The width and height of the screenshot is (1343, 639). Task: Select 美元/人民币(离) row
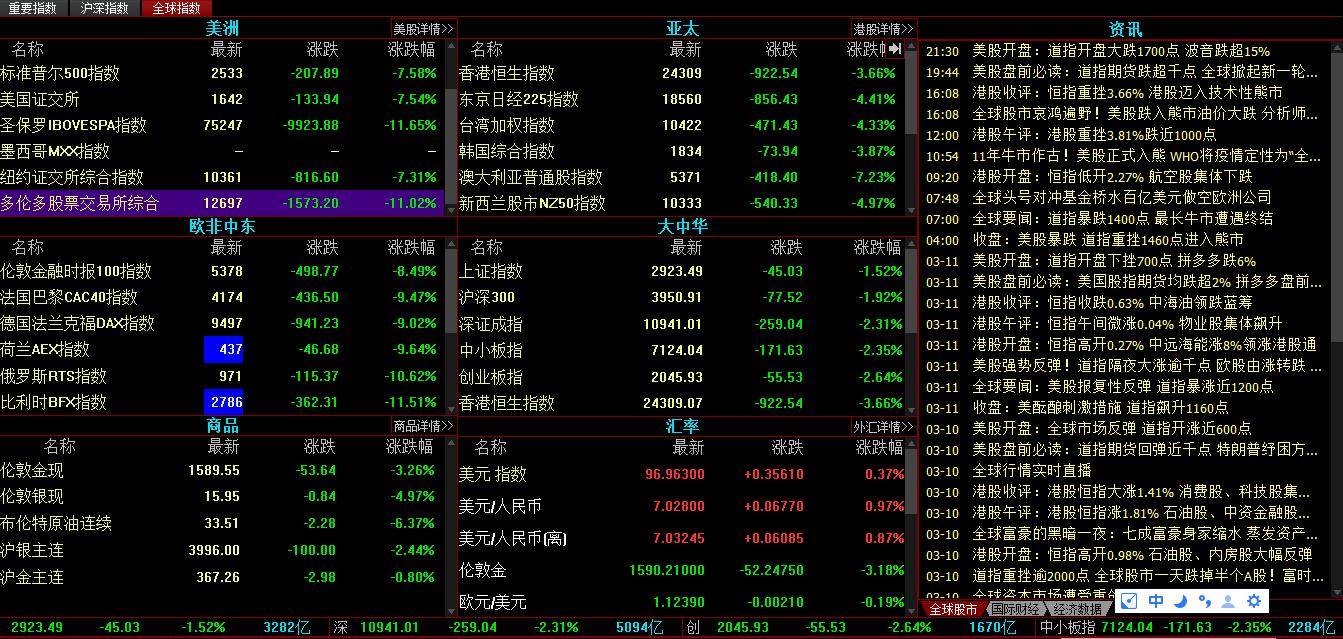681,538
